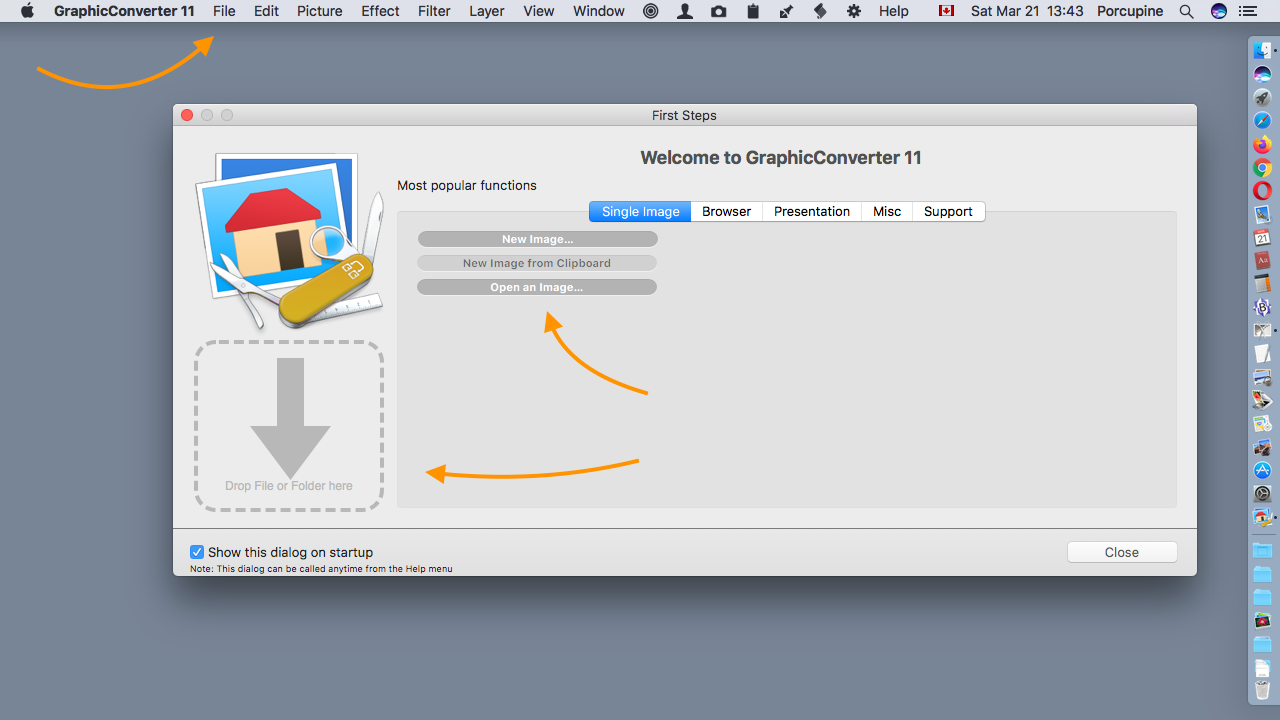Switch to the Browser tab
The height and width of the screenshot is (720, 1280).
pyautogui.click(x=726, y=211)
